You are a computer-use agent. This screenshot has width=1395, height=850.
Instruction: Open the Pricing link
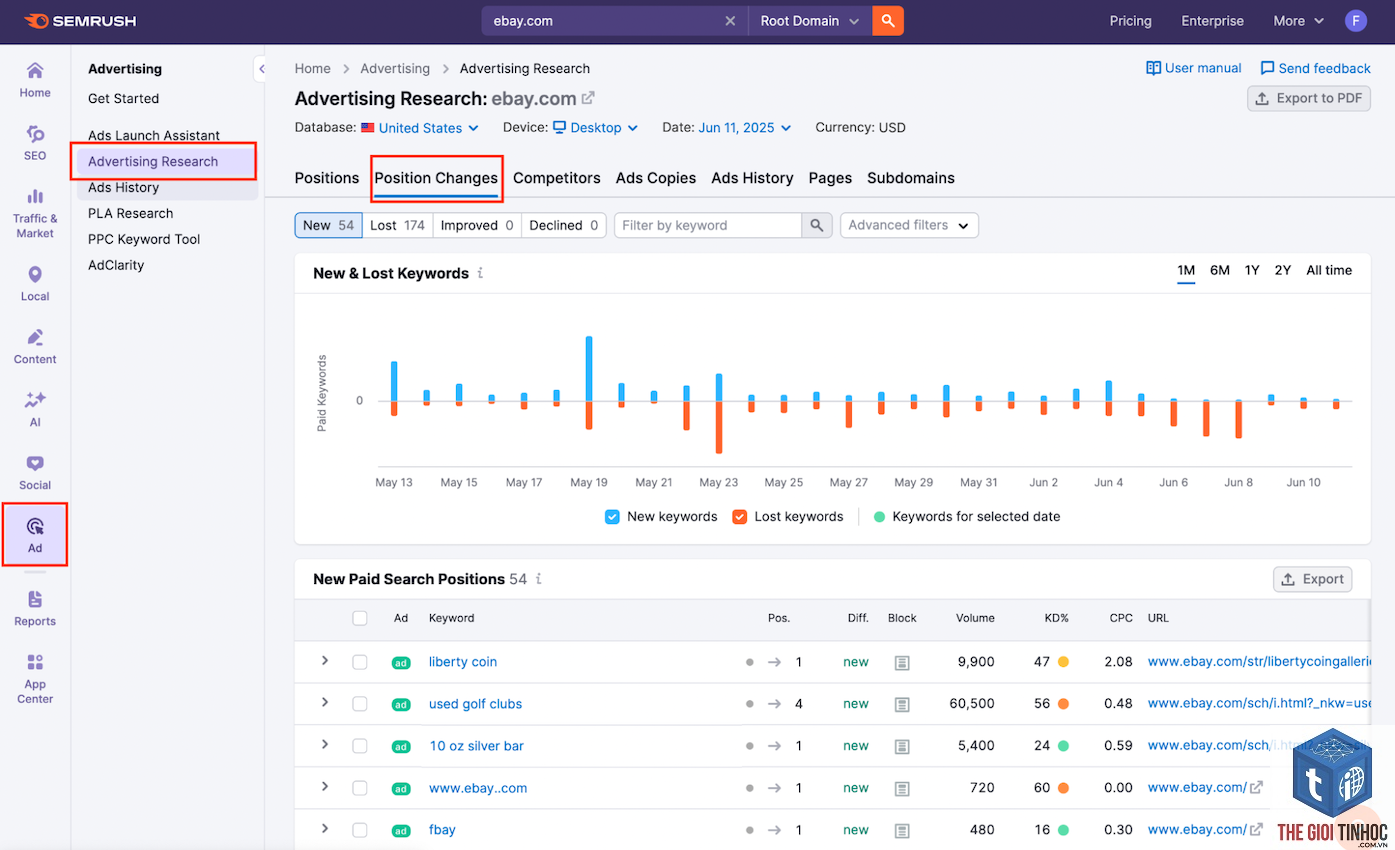pos(1131,21)
